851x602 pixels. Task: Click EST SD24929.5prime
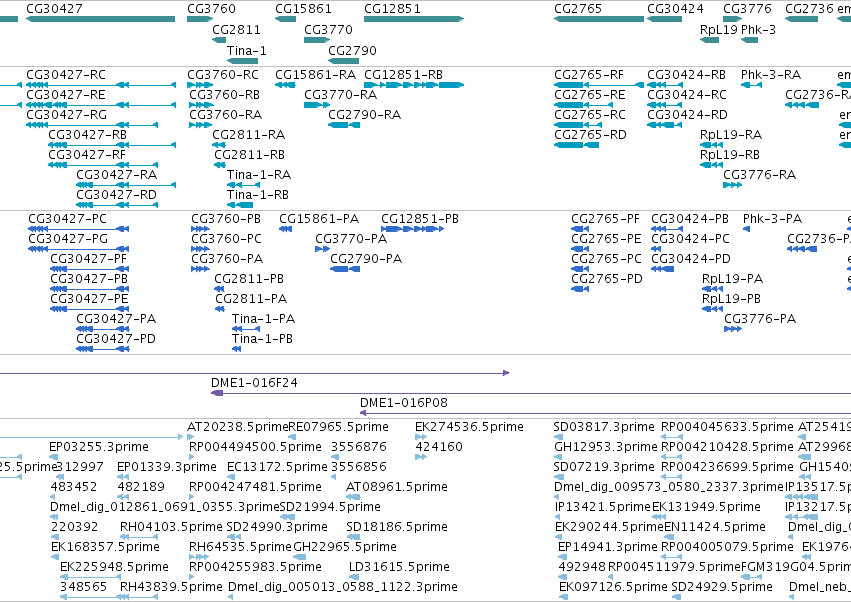coord(722,587)
